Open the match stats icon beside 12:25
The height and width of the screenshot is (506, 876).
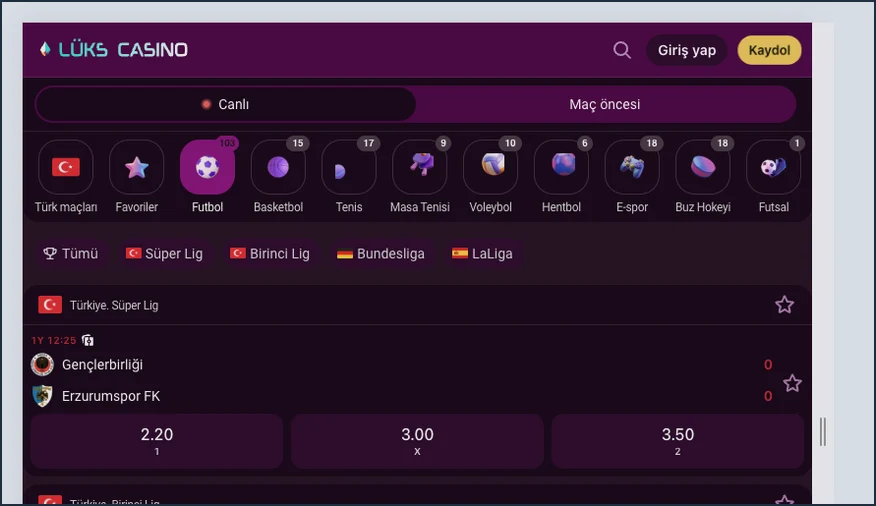pos(88,340)
